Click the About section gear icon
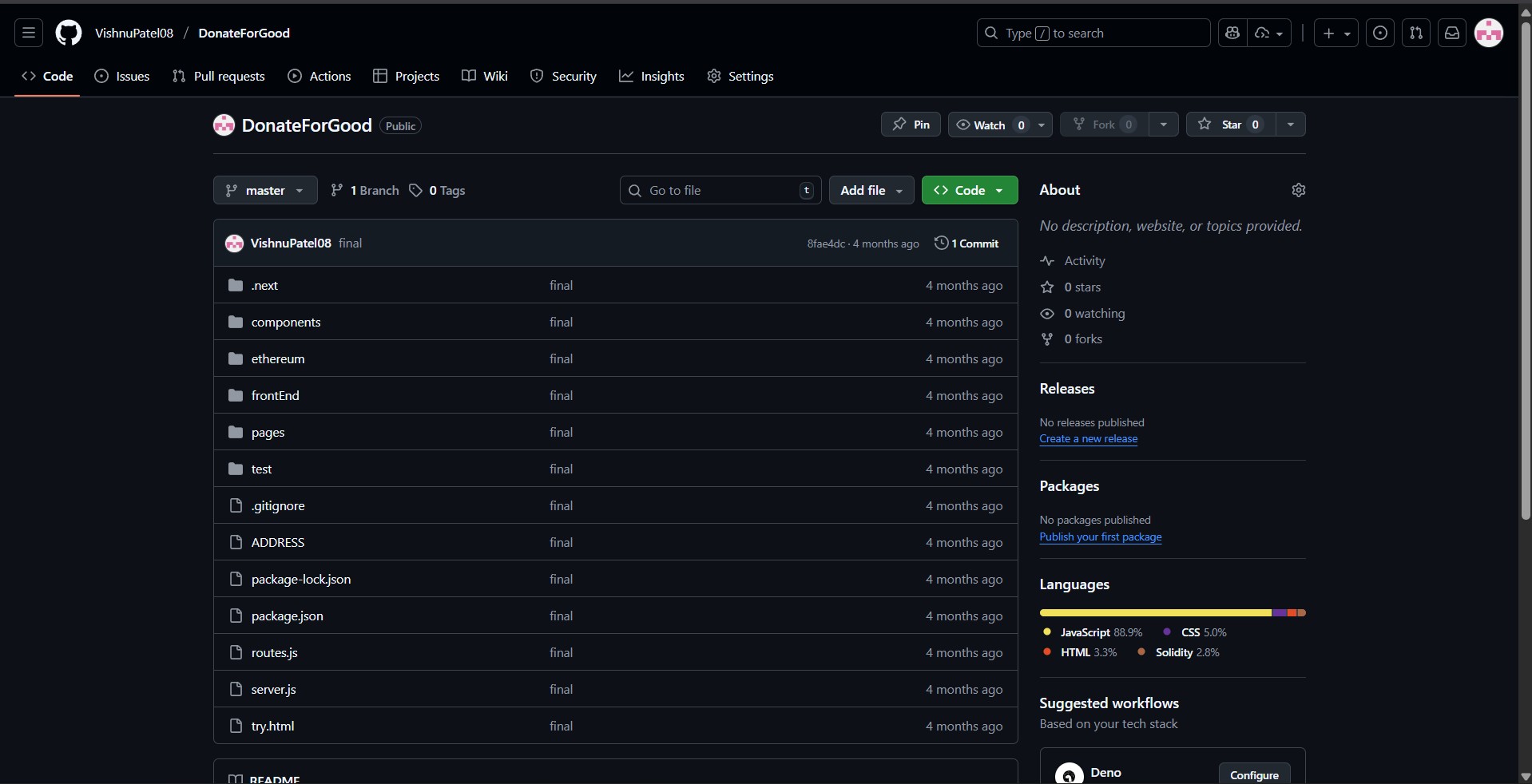Viewport: 1532px width, 784px height. coord(1298,190)
